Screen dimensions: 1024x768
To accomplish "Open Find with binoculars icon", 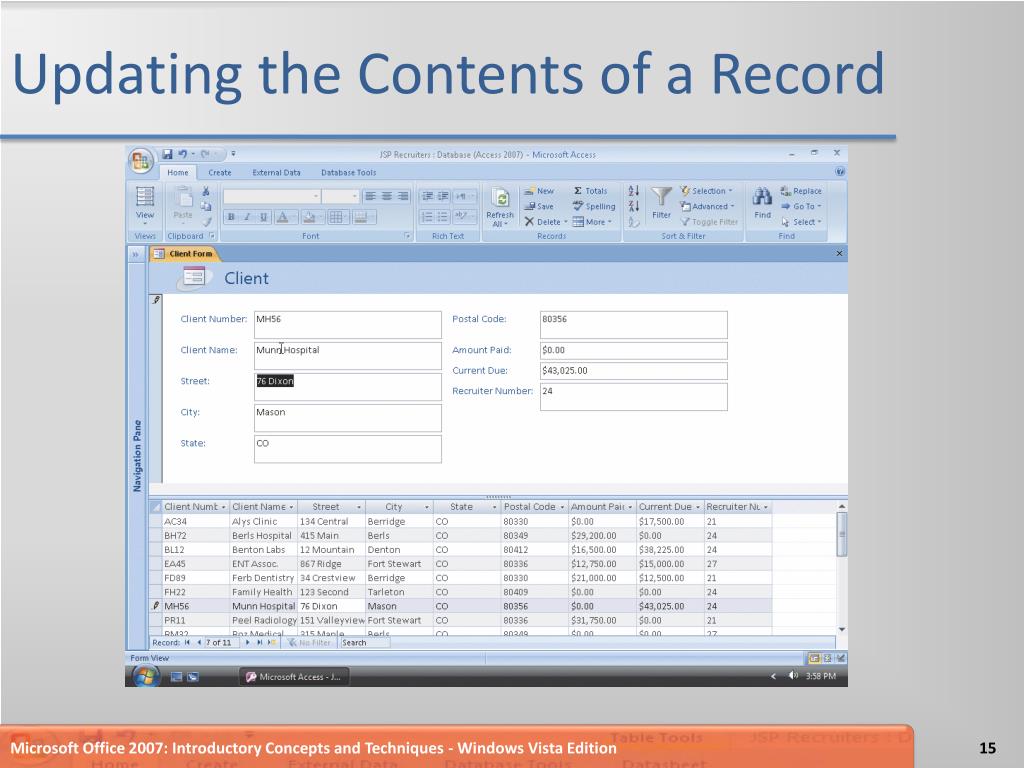I will [x=762, y=203].
